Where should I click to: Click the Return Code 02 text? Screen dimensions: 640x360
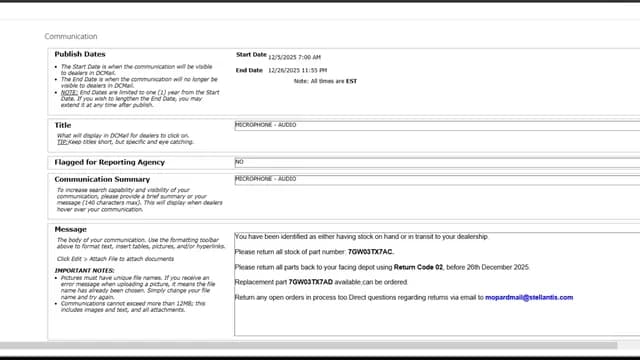[418, 267]
